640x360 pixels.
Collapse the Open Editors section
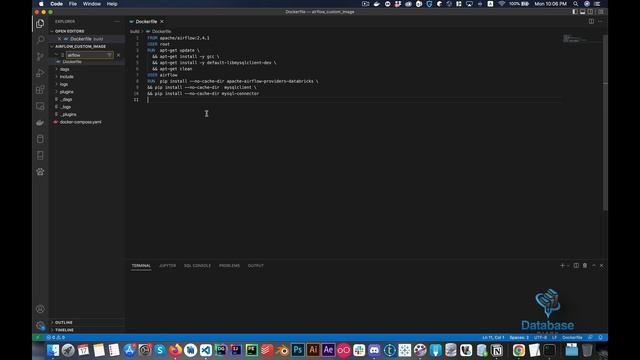click(69, 31)
